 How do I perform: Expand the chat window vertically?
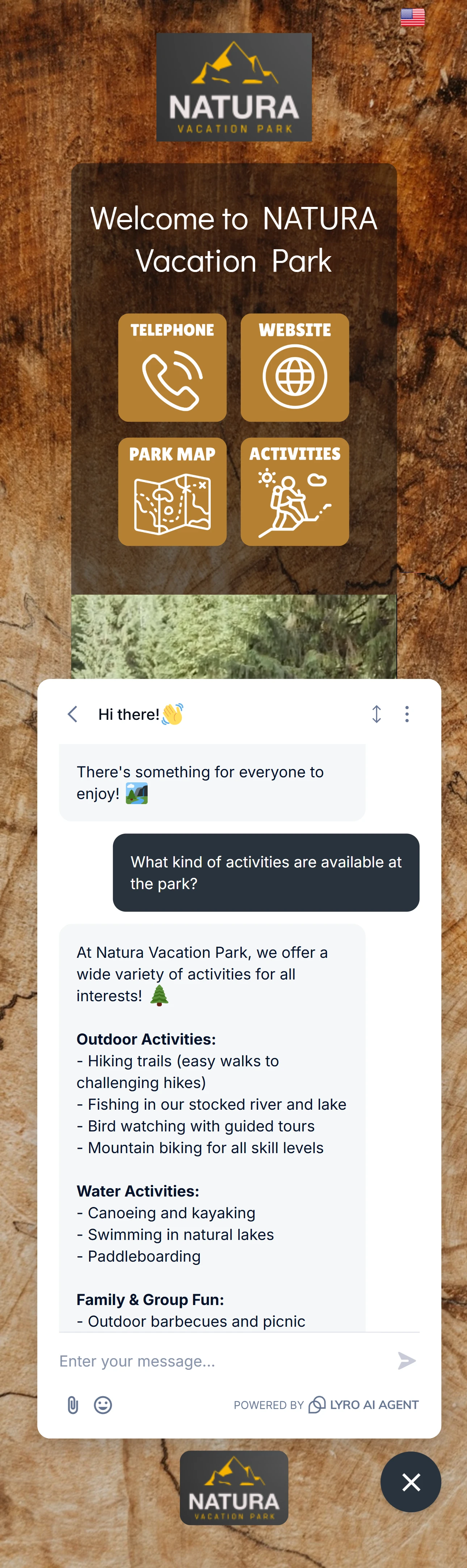(376, 714)
